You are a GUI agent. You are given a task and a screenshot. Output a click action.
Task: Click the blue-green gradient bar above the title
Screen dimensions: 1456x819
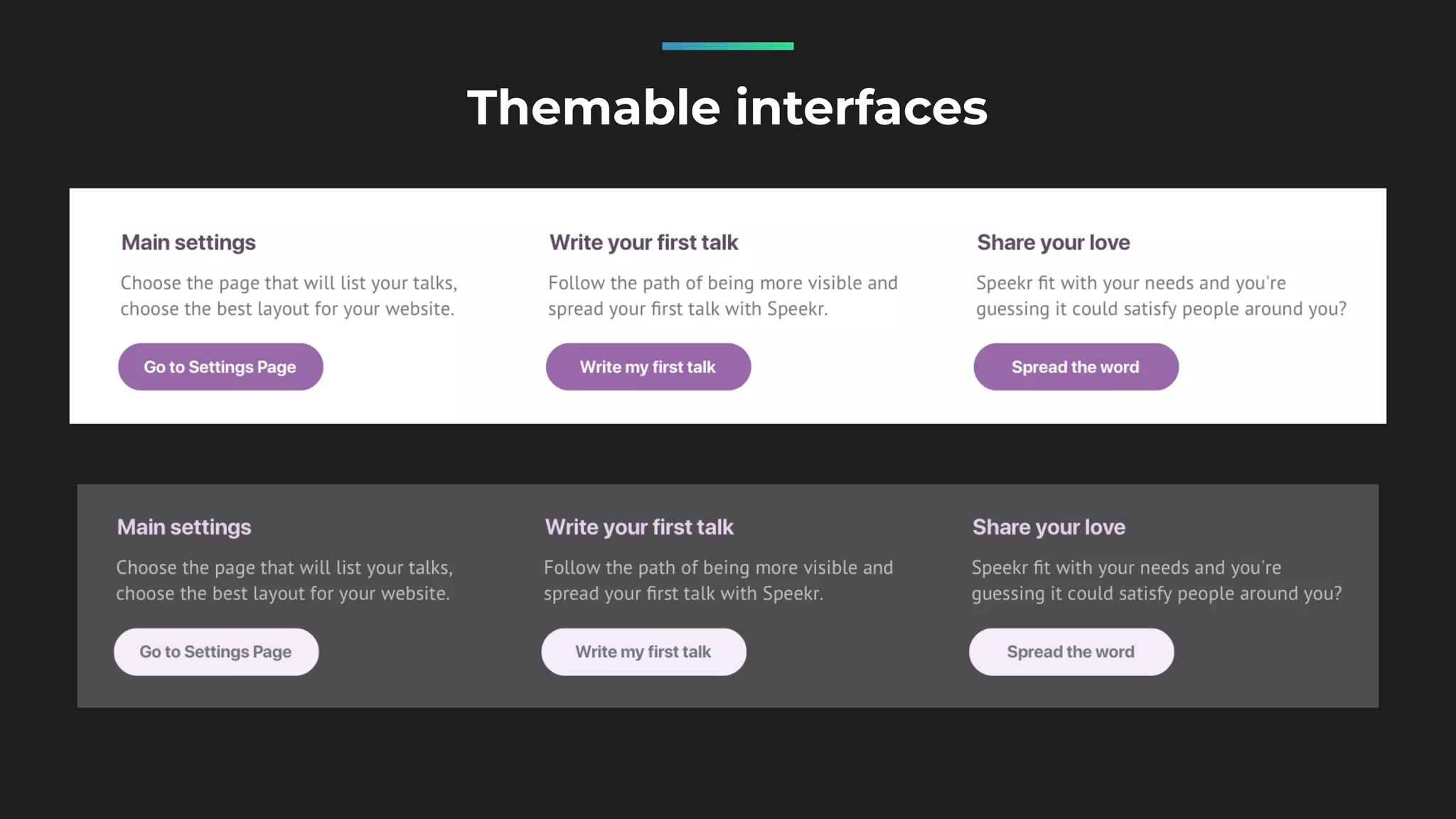[727, 46]
